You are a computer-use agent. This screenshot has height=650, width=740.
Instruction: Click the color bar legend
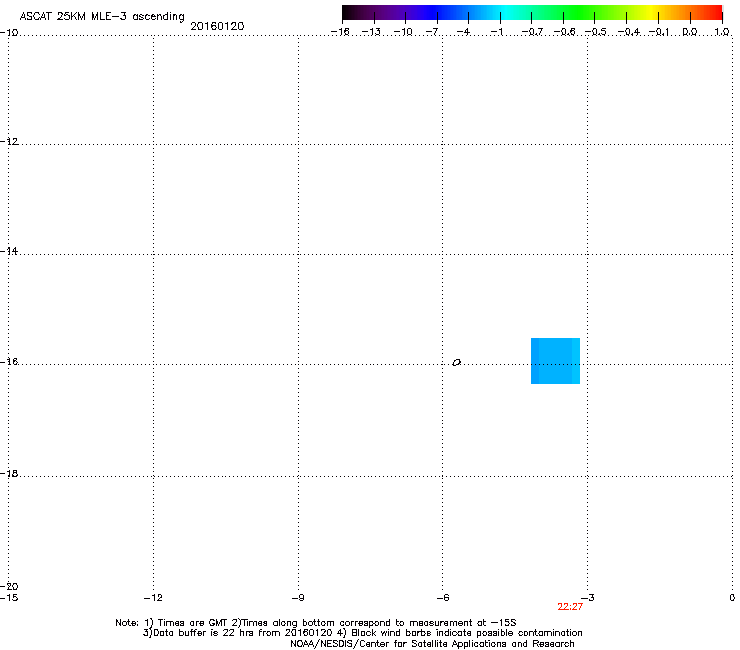tap(532, 13)
